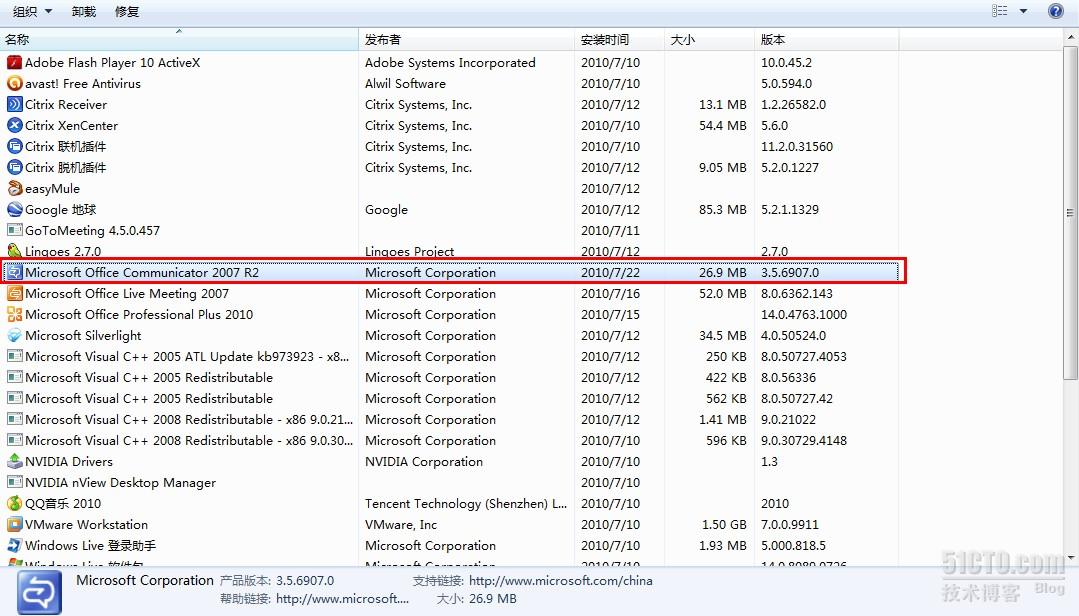
Task: Sort by the 名称 column header
Action: tap(179, 39)
